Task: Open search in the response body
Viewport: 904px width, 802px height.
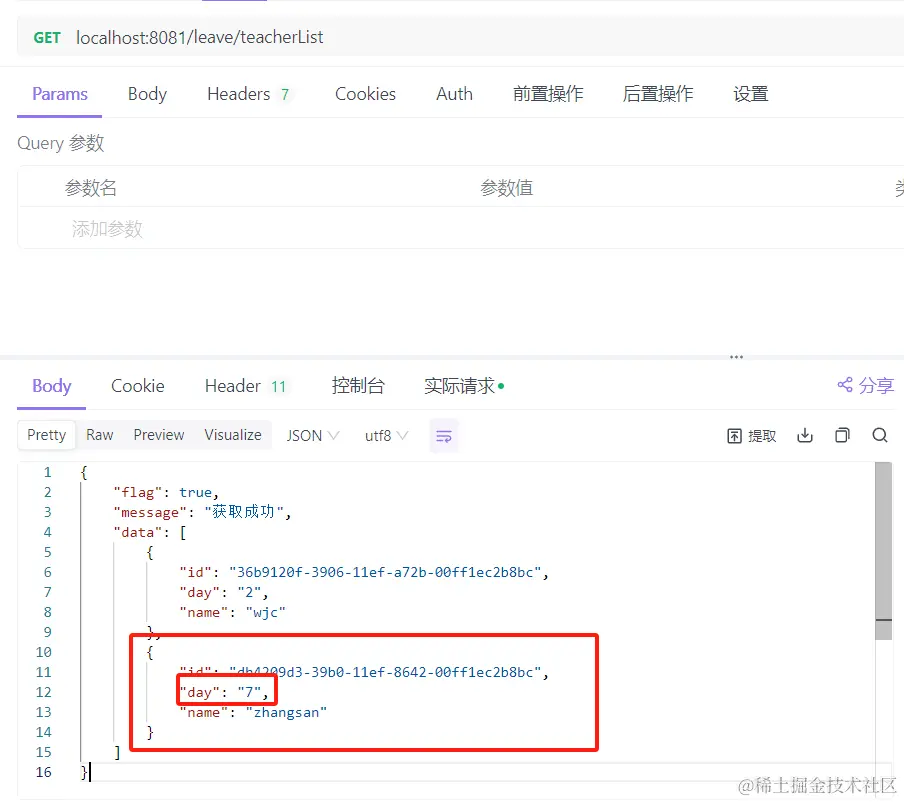Action: (x=880, y=435)
